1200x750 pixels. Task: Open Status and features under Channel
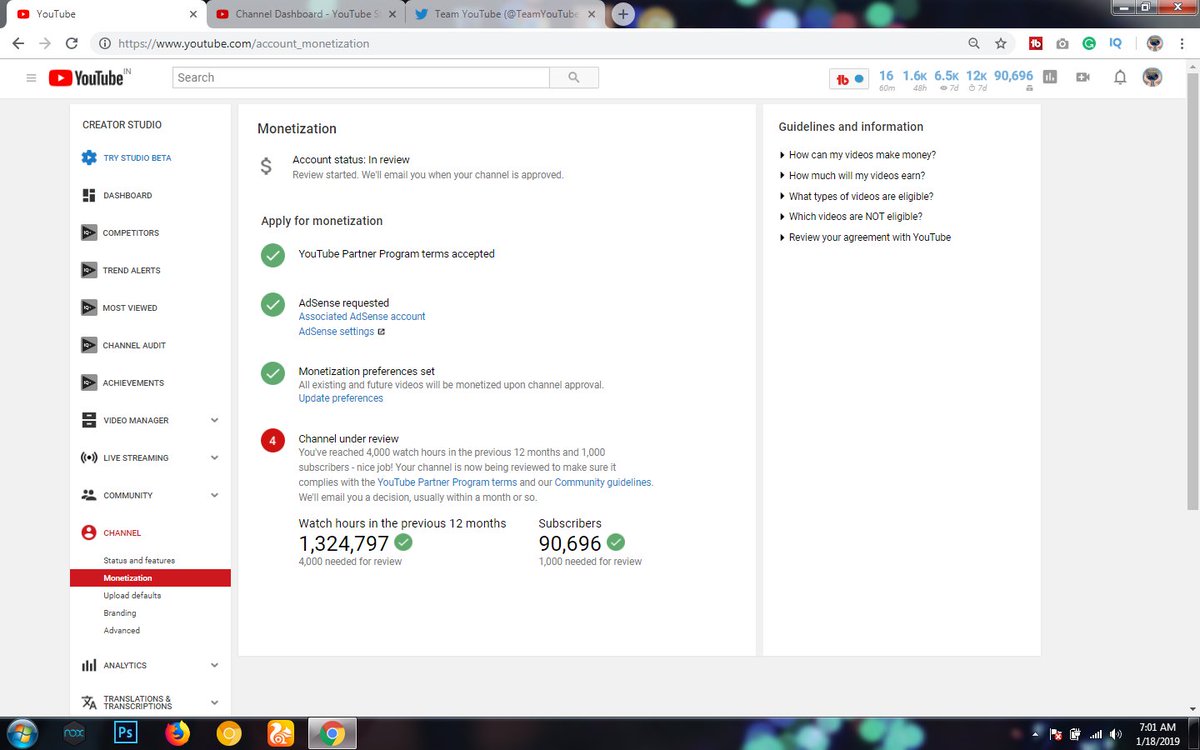coord(139,561)
